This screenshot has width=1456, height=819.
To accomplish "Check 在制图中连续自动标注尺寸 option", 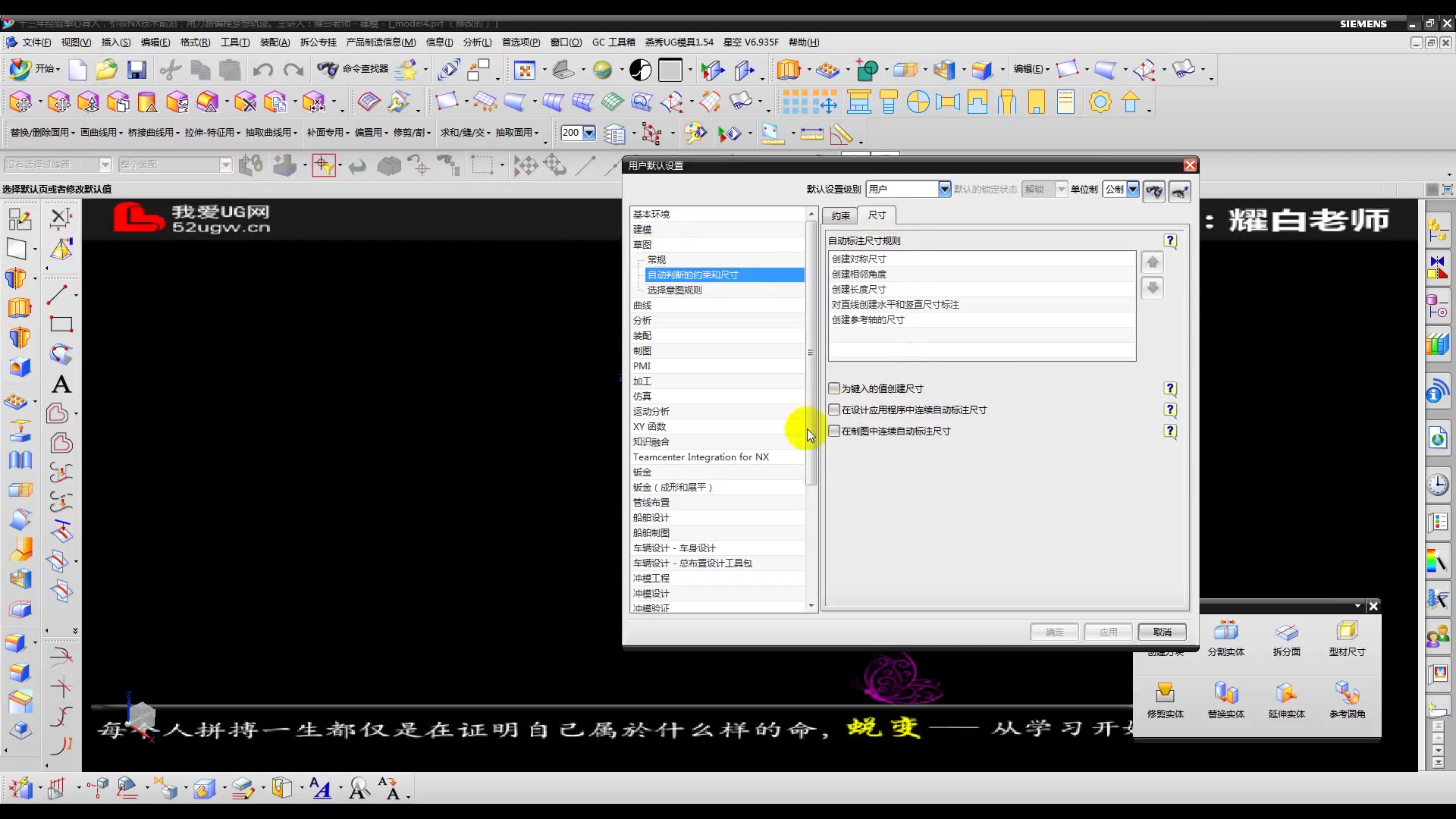I will (834, 431).
